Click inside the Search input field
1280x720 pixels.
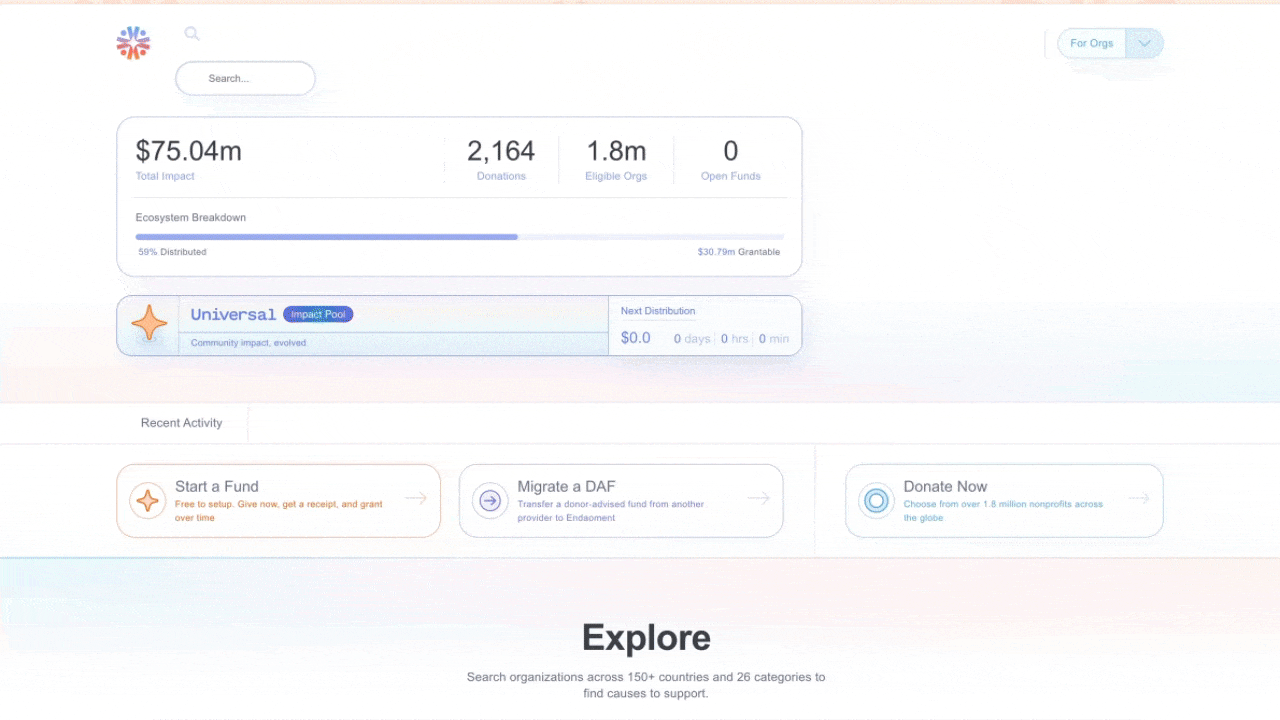(x=245, y=78)
